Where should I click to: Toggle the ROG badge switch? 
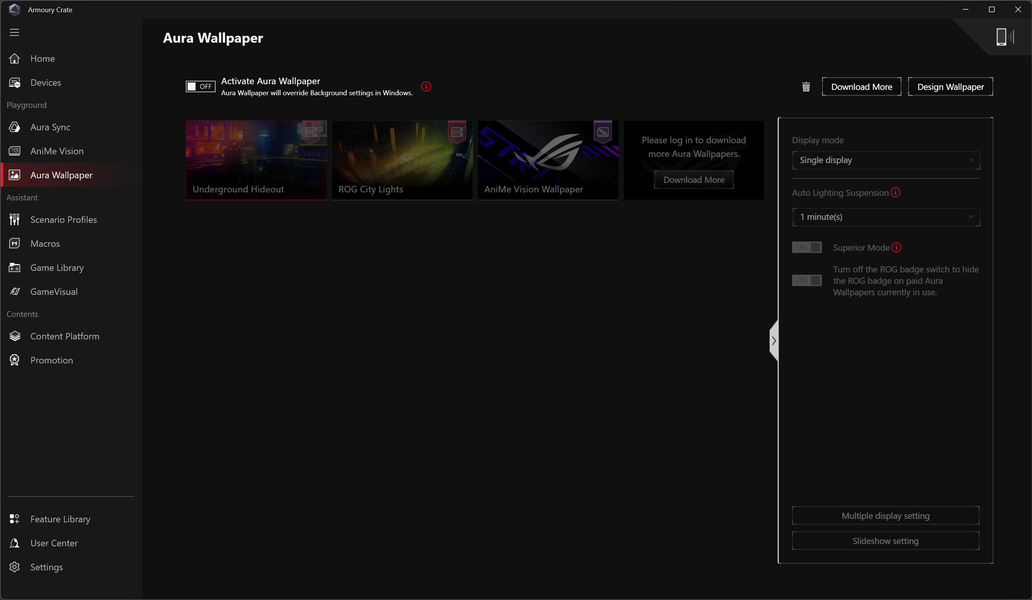806,280
